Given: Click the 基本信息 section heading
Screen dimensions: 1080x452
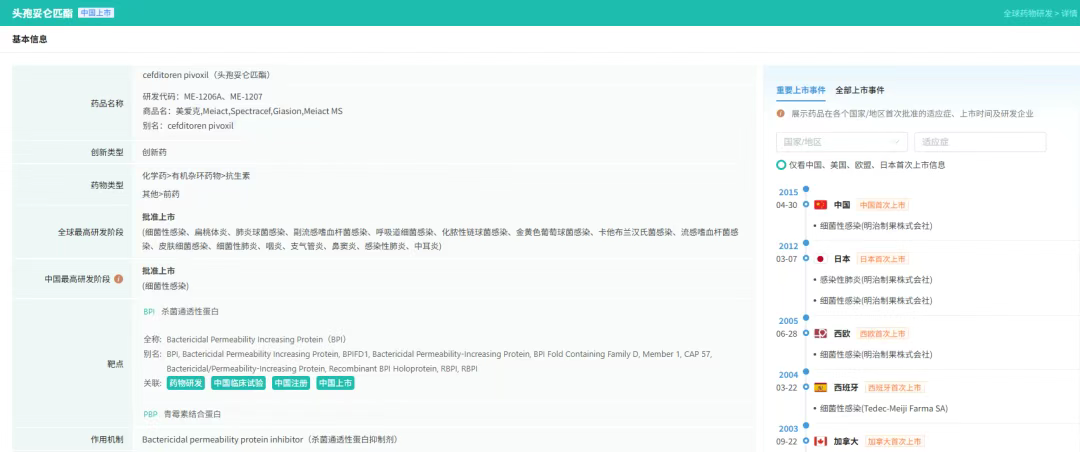Looking at the screenshot, I should 30,39.
